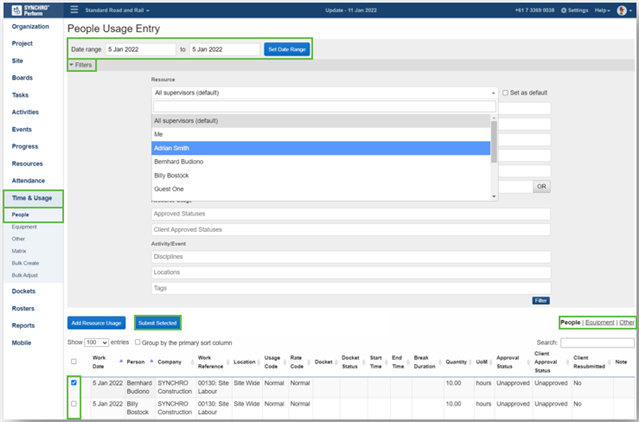The image size is (639, 422).
Task: Click Submit Selected button
Action: click(158, 323)
